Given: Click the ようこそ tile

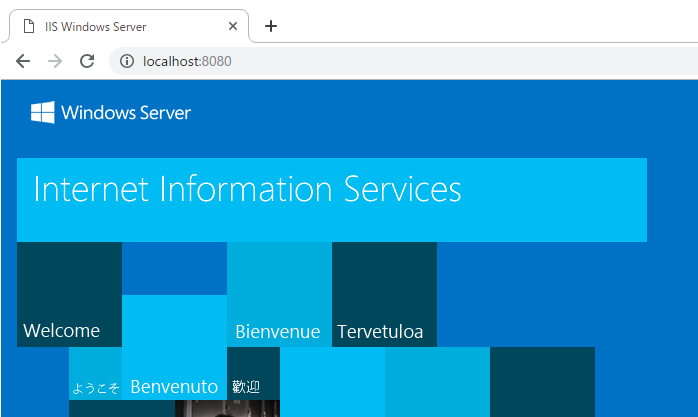Looking at the screenshot, I should pos(95,373).
